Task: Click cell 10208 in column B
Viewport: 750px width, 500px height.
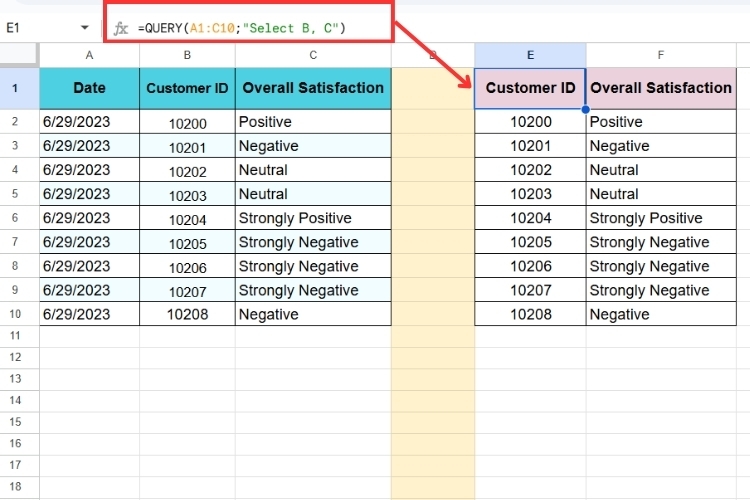Action: (x=187, y=314)
